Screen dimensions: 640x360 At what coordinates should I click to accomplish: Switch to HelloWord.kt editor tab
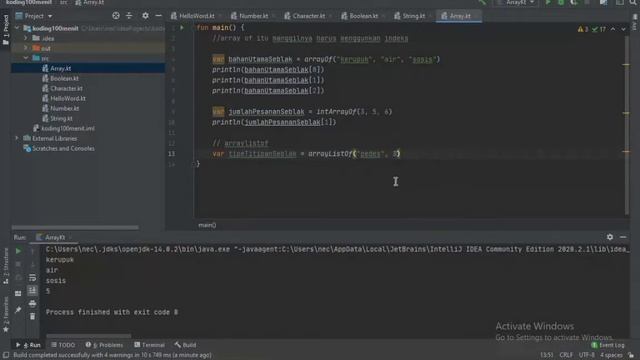(196, 16)
